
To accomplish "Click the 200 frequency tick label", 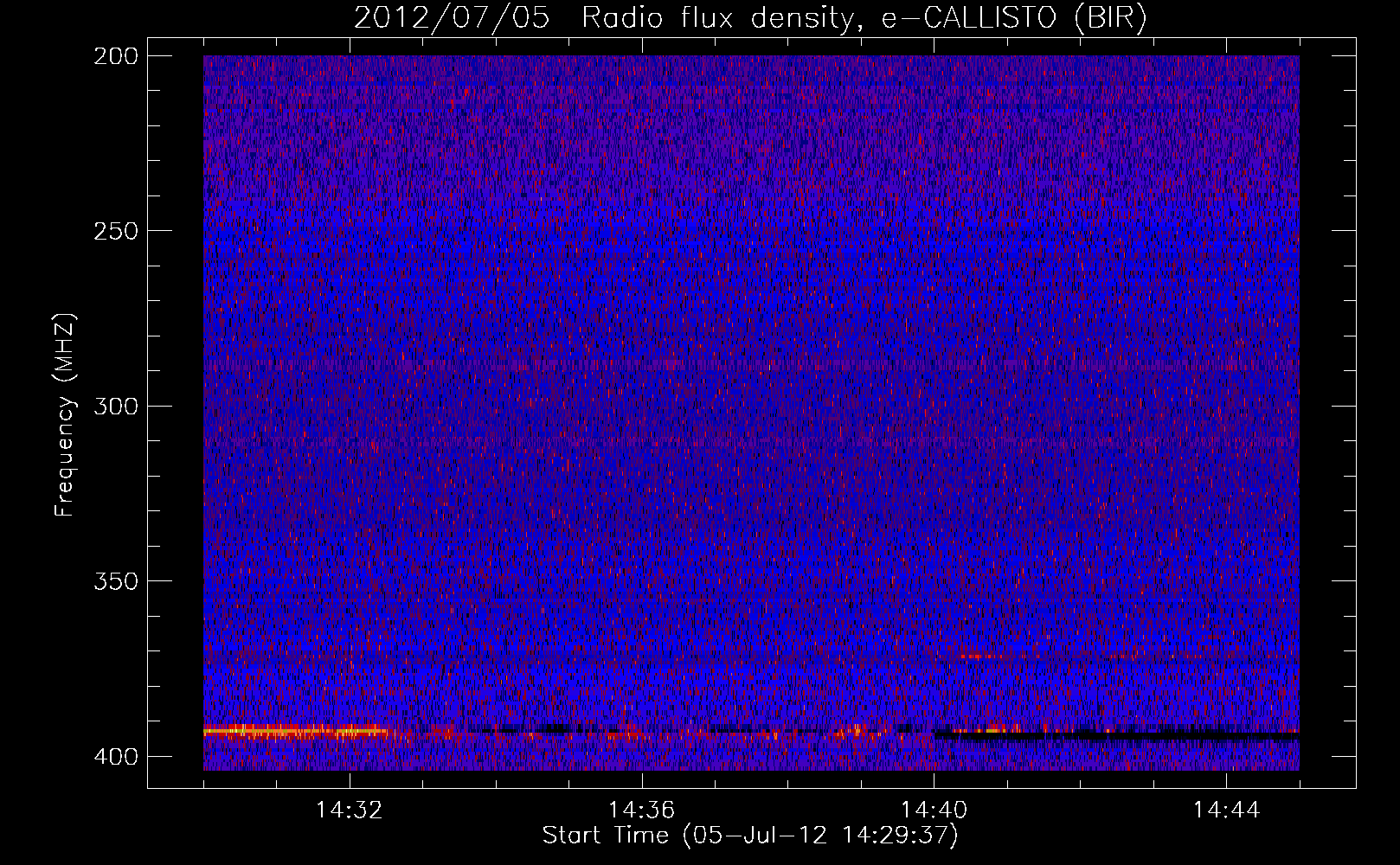I will point(115,56).
